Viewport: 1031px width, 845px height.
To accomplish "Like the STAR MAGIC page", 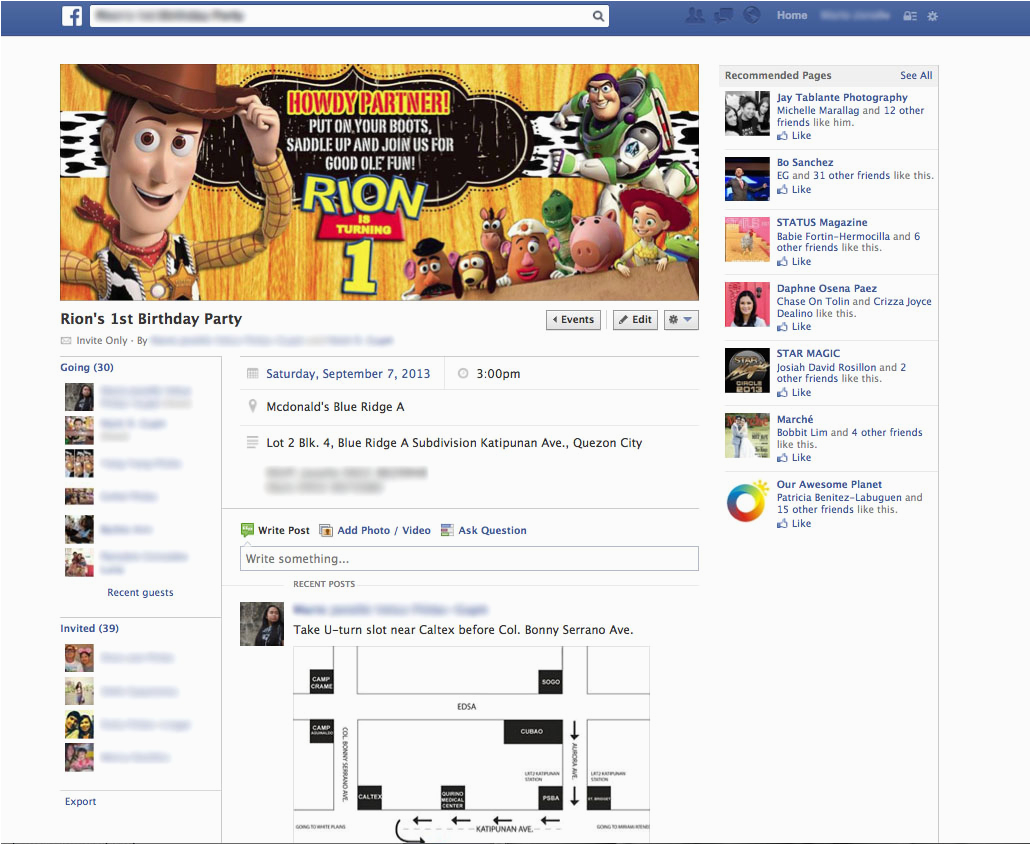I will point(794,392).
